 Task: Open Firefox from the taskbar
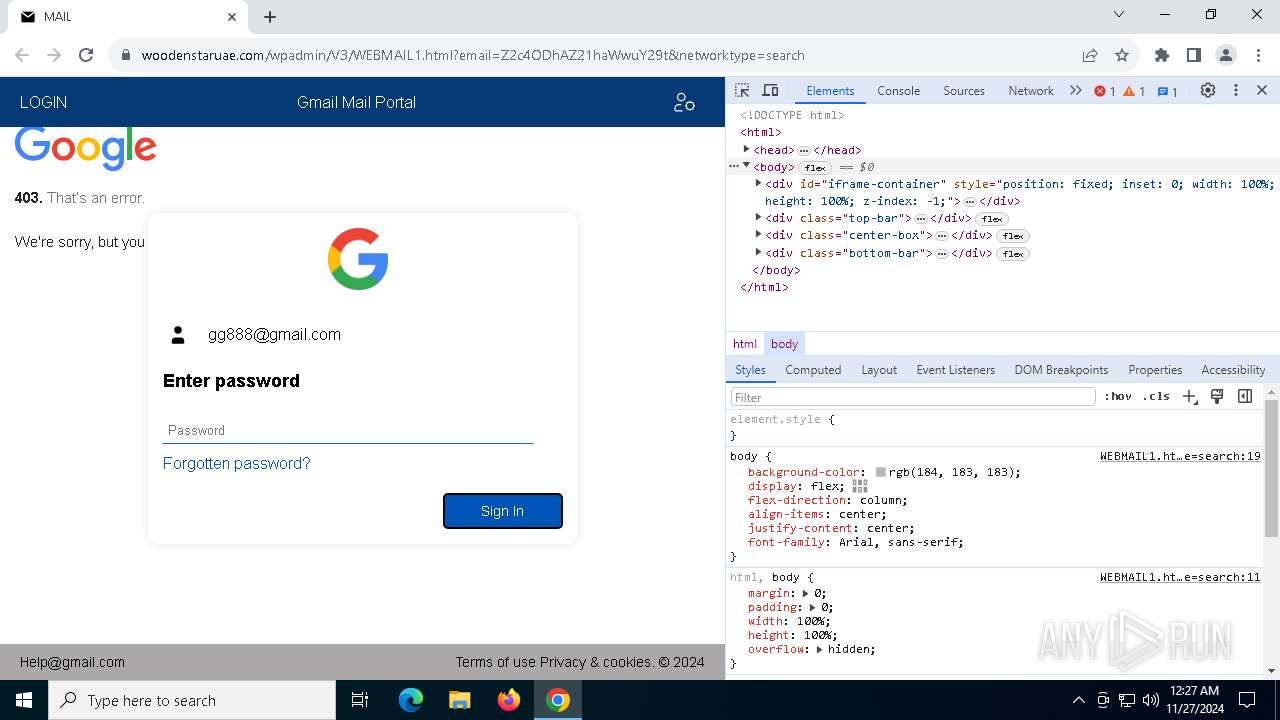[x=509, y=700]
